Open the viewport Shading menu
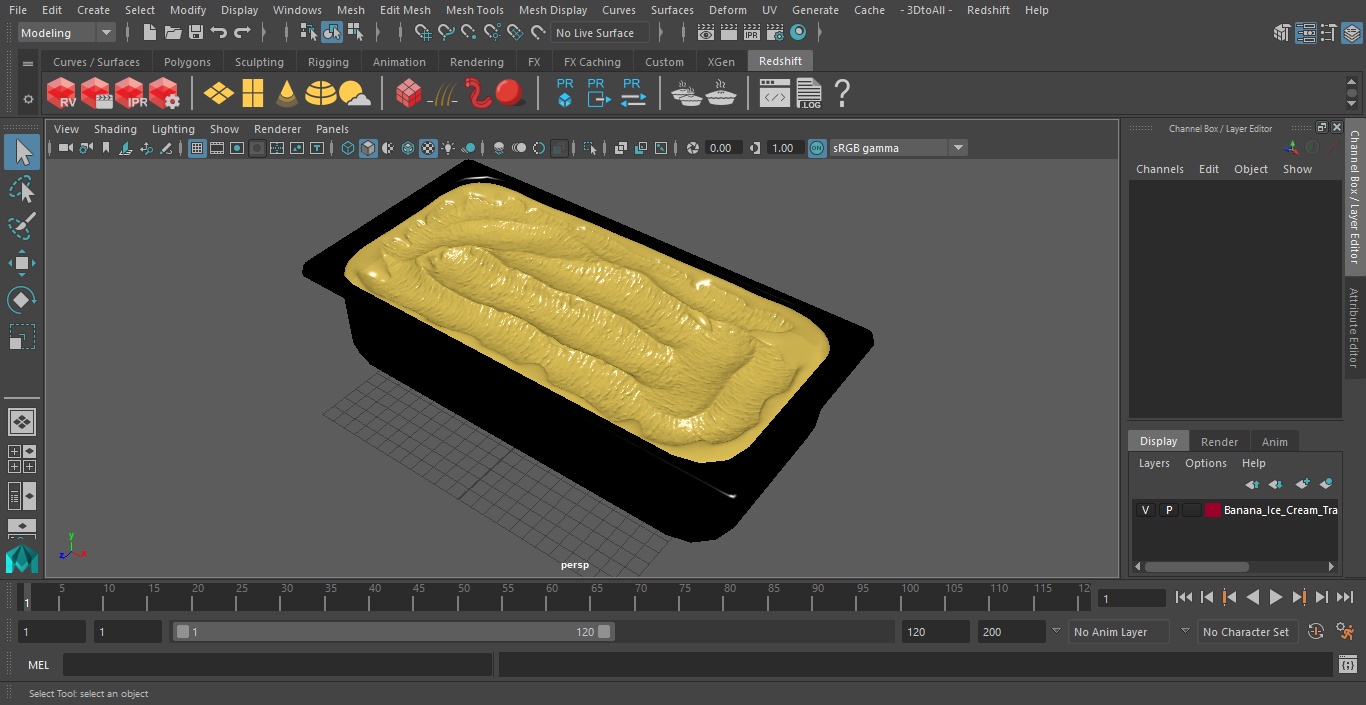This screenshot has width=1366, height=705. point(115,129)
